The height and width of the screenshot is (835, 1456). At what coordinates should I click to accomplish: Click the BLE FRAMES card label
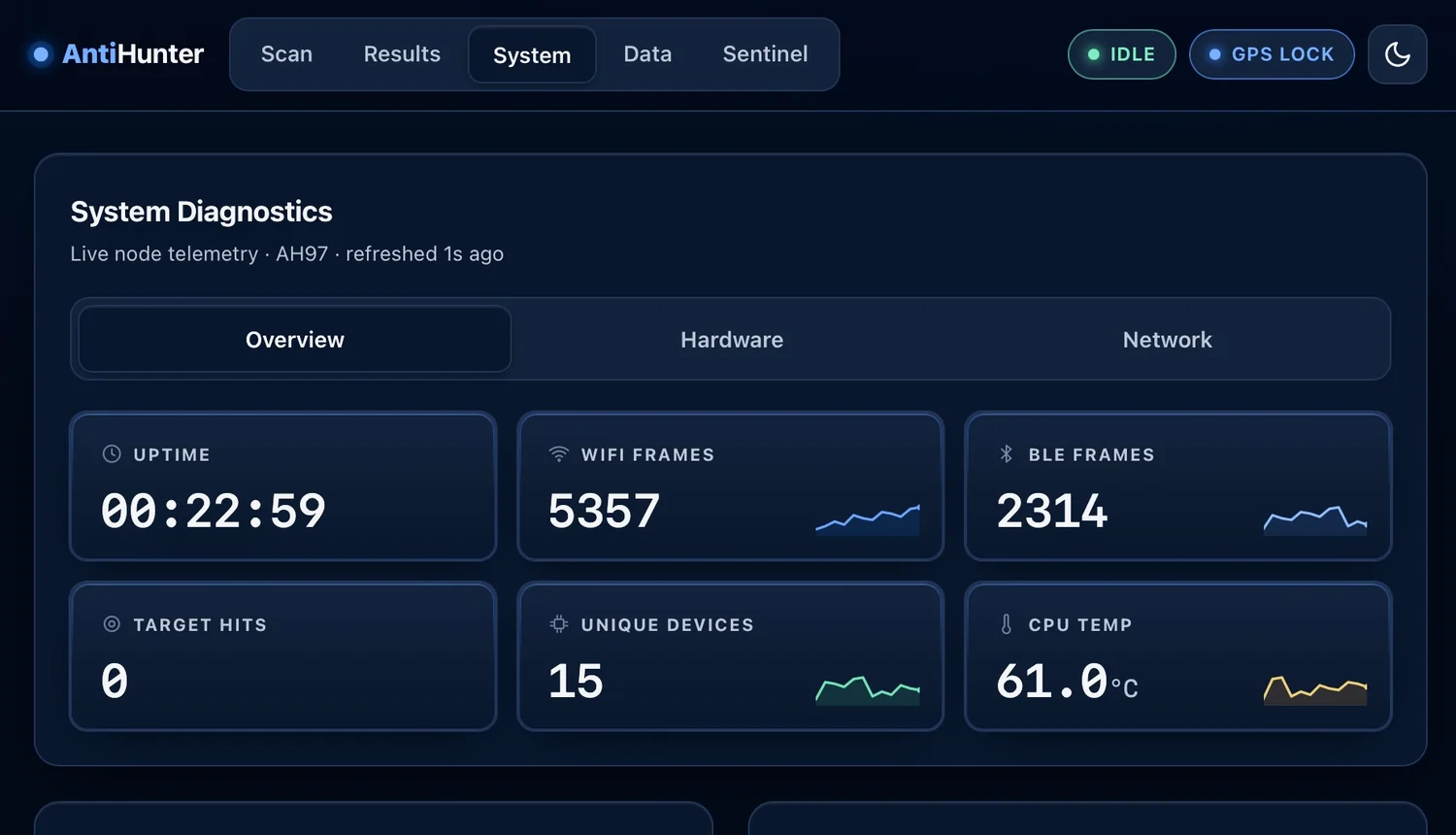pos(1092,454)
